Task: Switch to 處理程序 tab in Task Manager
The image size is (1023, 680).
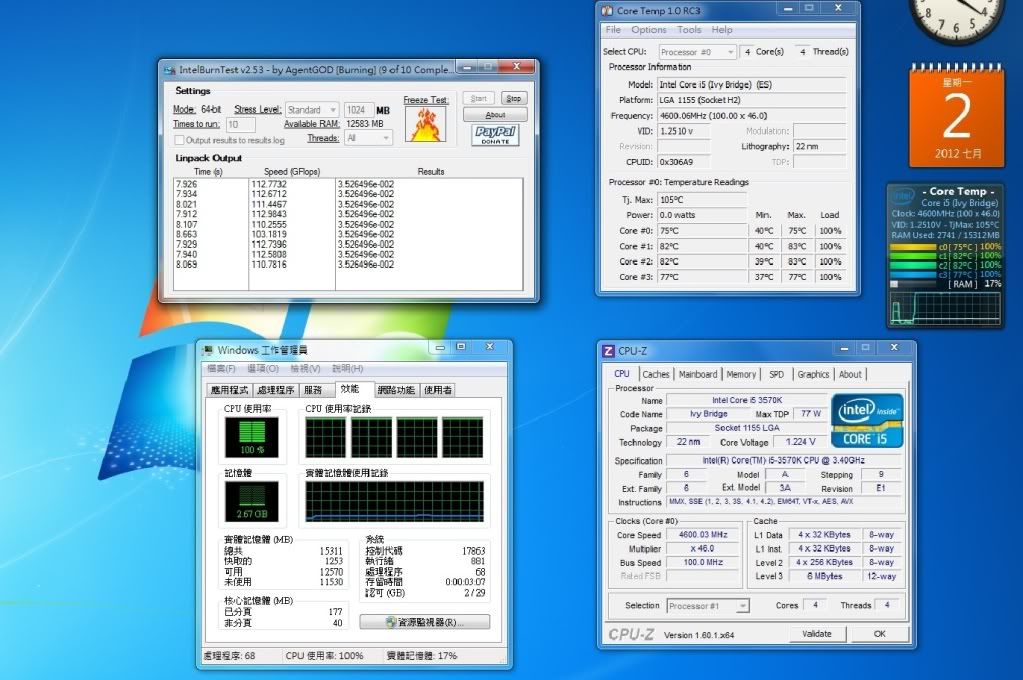Action: [276, 390]
